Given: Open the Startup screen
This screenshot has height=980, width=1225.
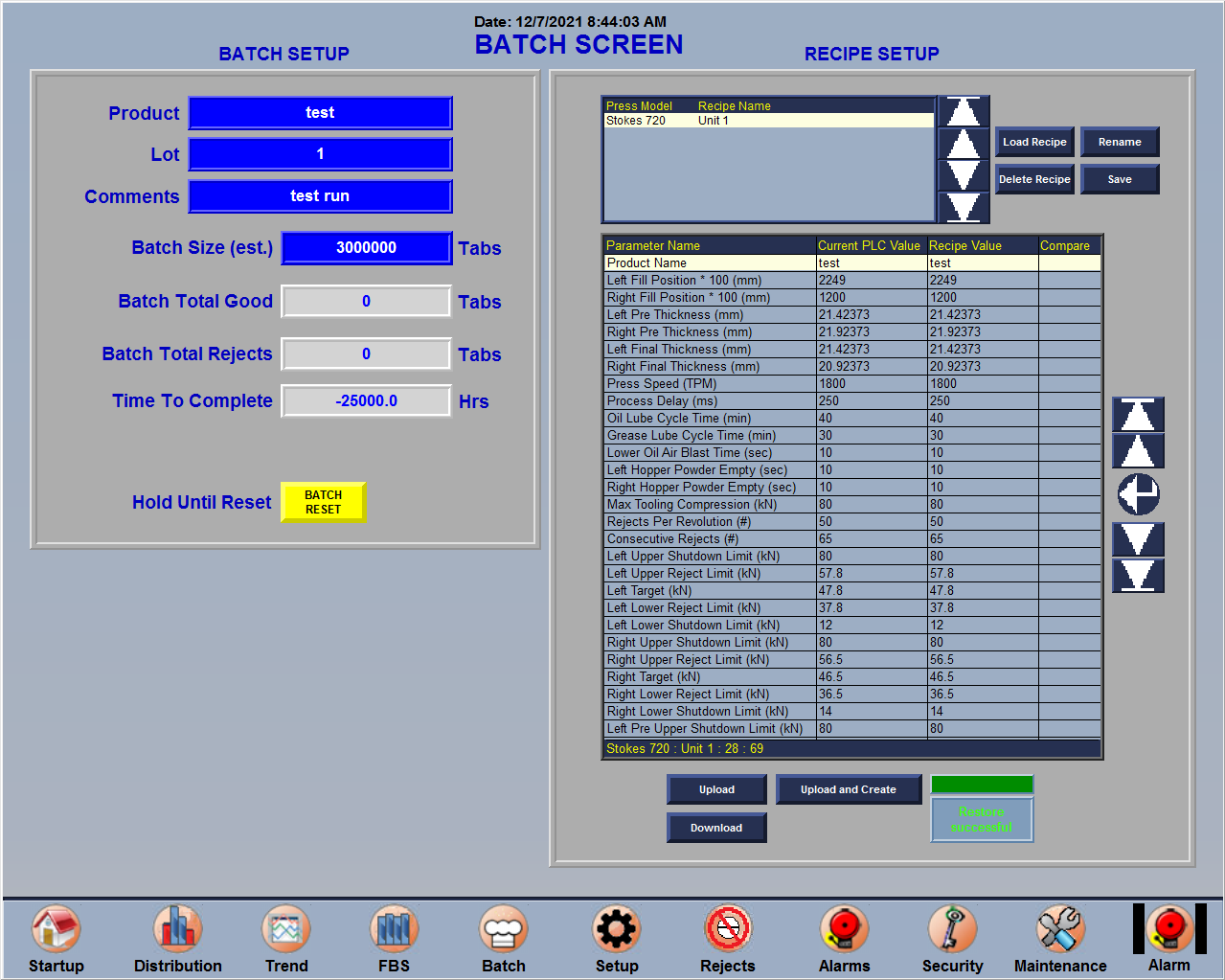Looking at the screenshot, I should pos(55,938).
